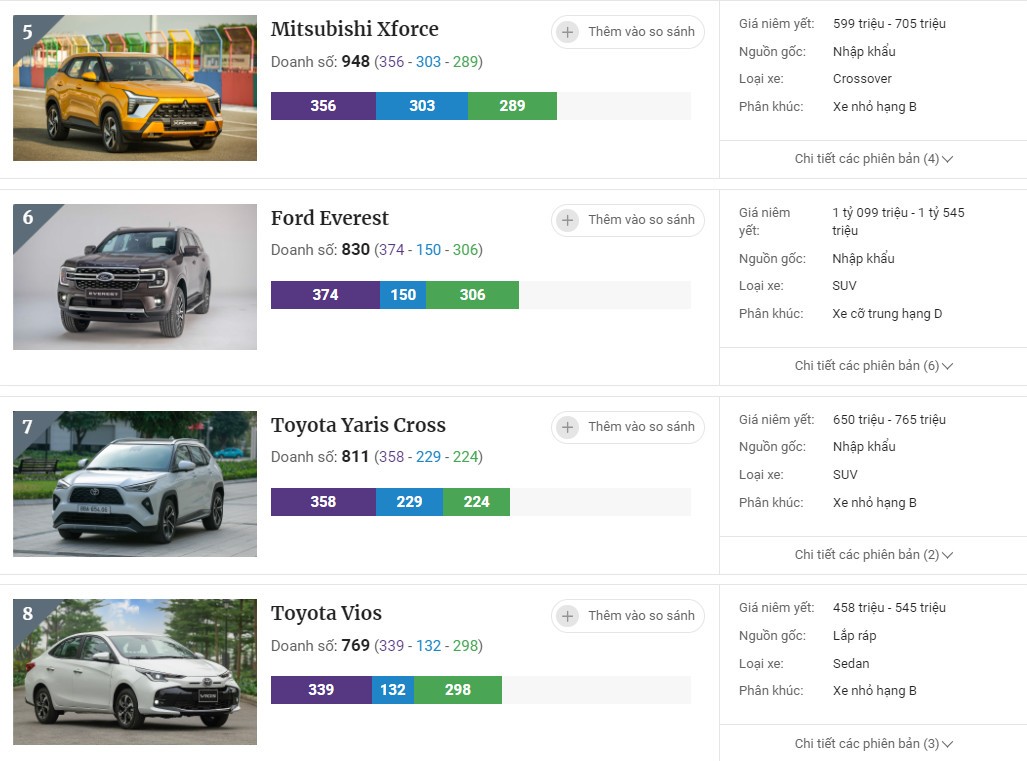Click rank badge 7 on Yaris Cross photo
This screenshot has height=761, width=1027.
click(x=28, y=426)
